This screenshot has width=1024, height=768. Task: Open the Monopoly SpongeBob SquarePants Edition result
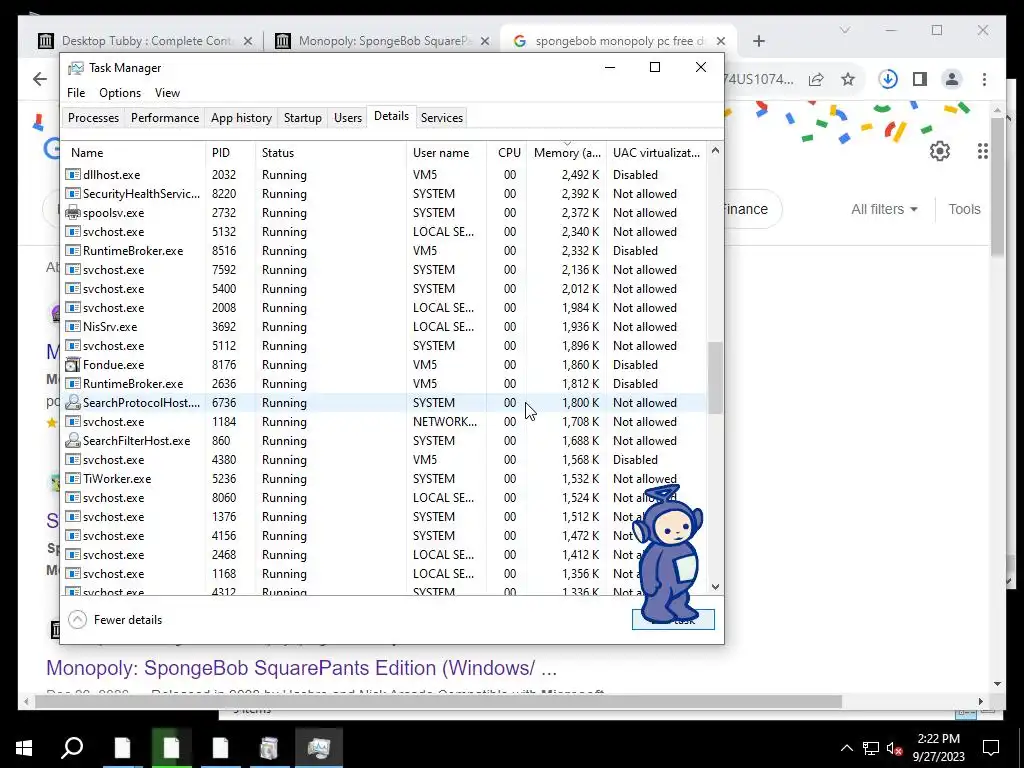tap(301, 668)
